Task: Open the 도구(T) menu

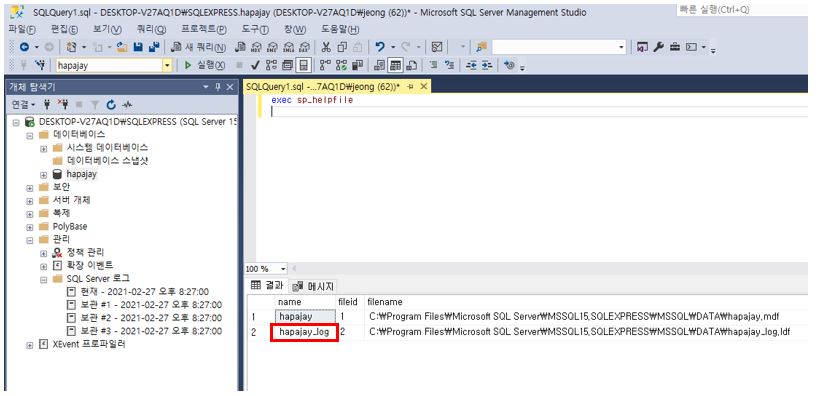Action: click(x=255, y=29)
